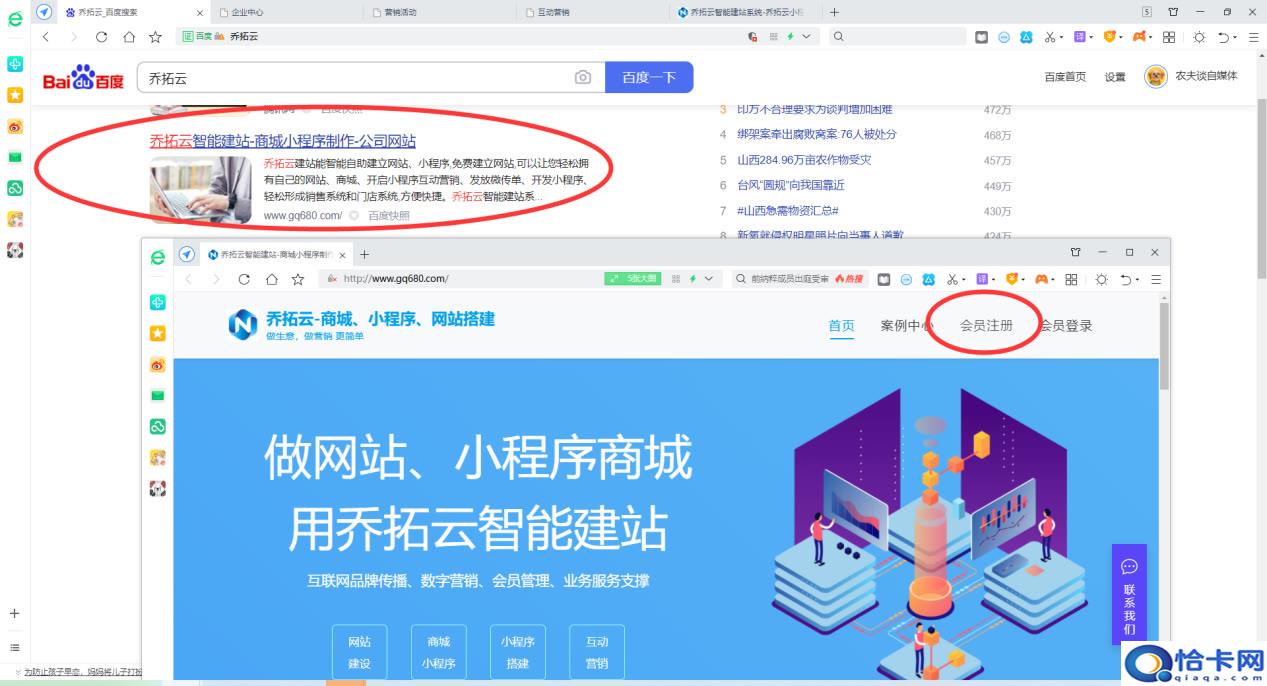Screen dimensions: 1267x686
Task: Open the screenshot scissors tool
Action: pos(1049,36)
